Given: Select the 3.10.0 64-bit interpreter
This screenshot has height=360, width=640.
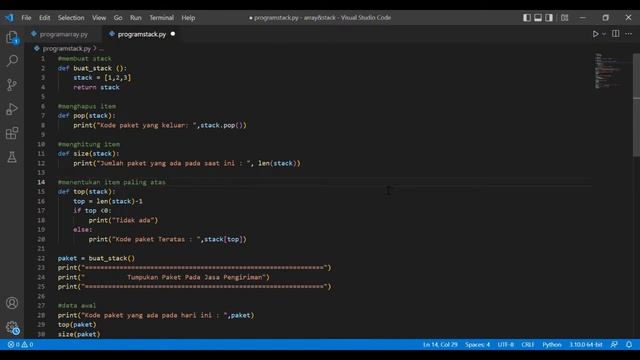Looking at the screenshot, I should (x=586, y=344).
